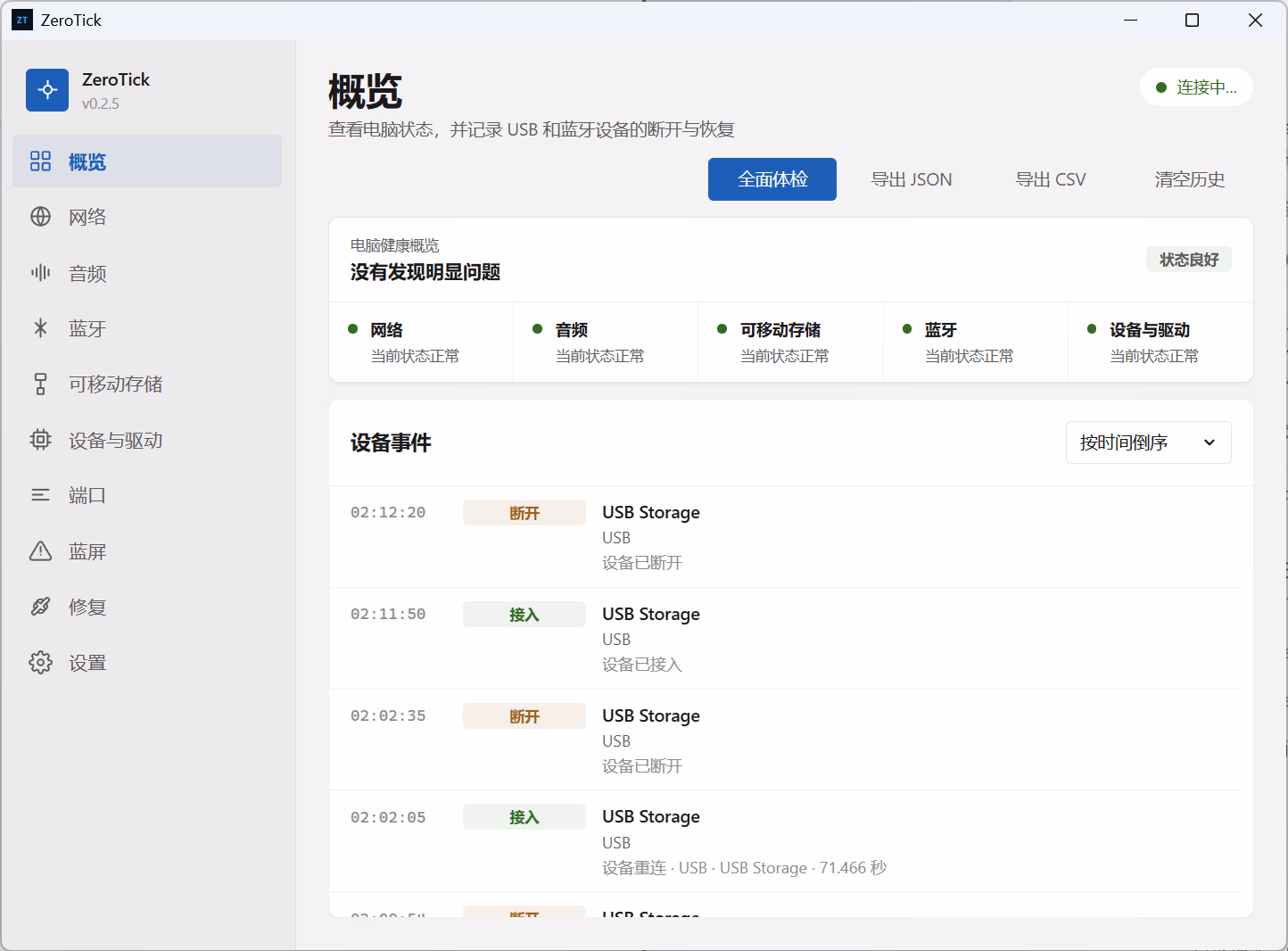Open the 蓝屏 section
The image size is (1288, 951).
(147, 551)
